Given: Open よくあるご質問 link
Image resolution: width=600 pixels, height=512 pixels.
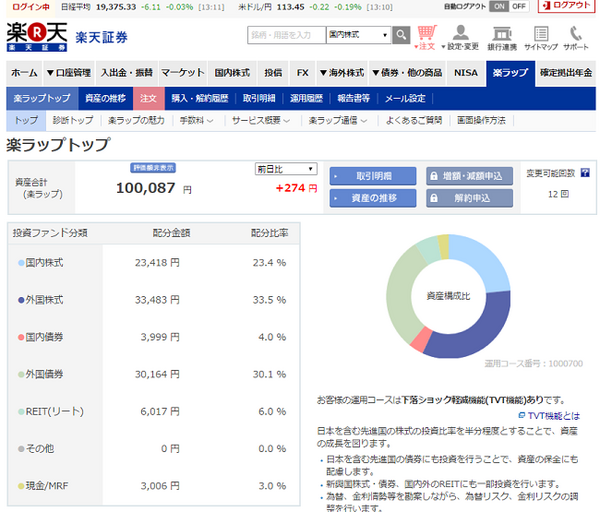Looking at the screenshot, I should click(x=414, y=121).
